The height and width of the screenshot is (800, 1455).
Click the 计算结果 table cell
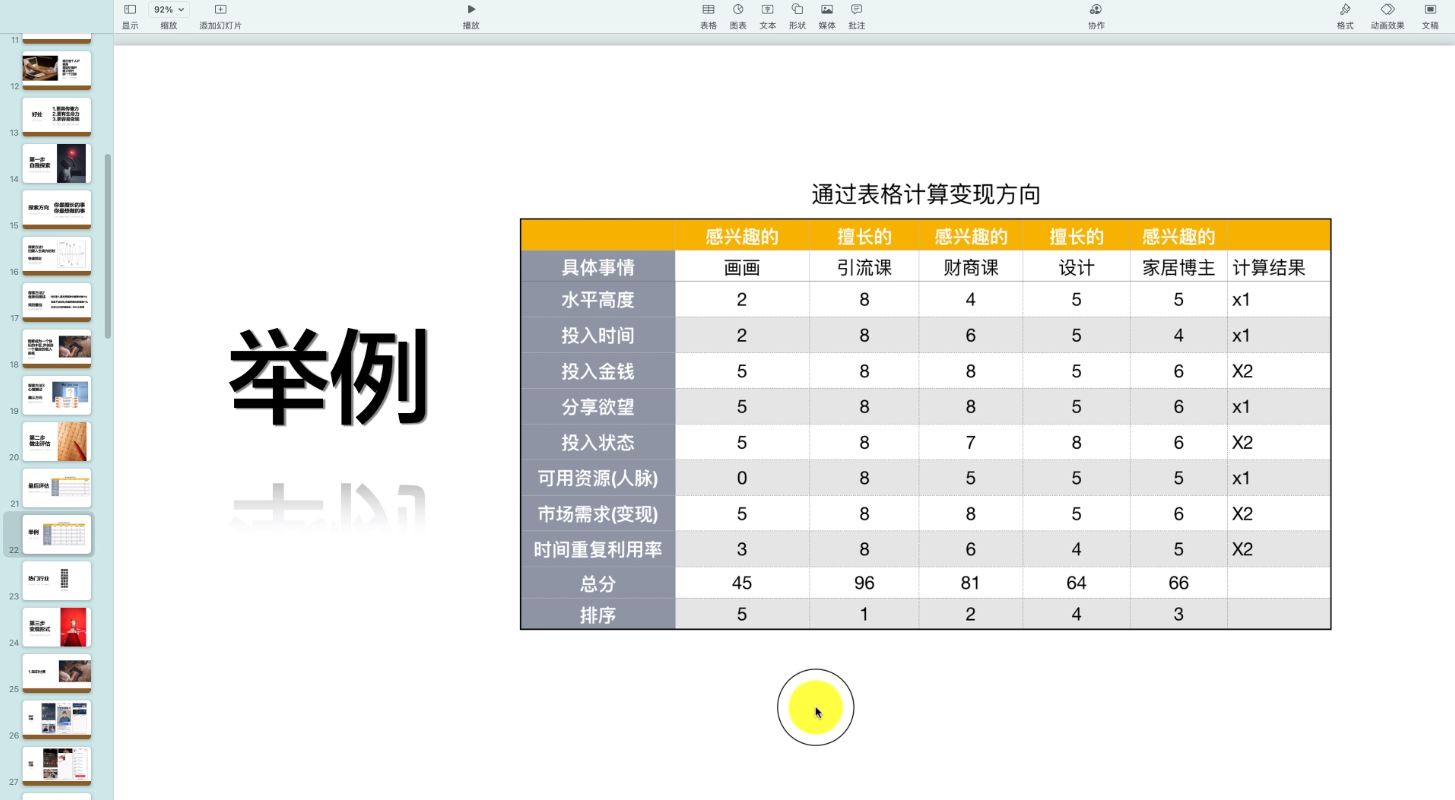tap(1268, 267)
